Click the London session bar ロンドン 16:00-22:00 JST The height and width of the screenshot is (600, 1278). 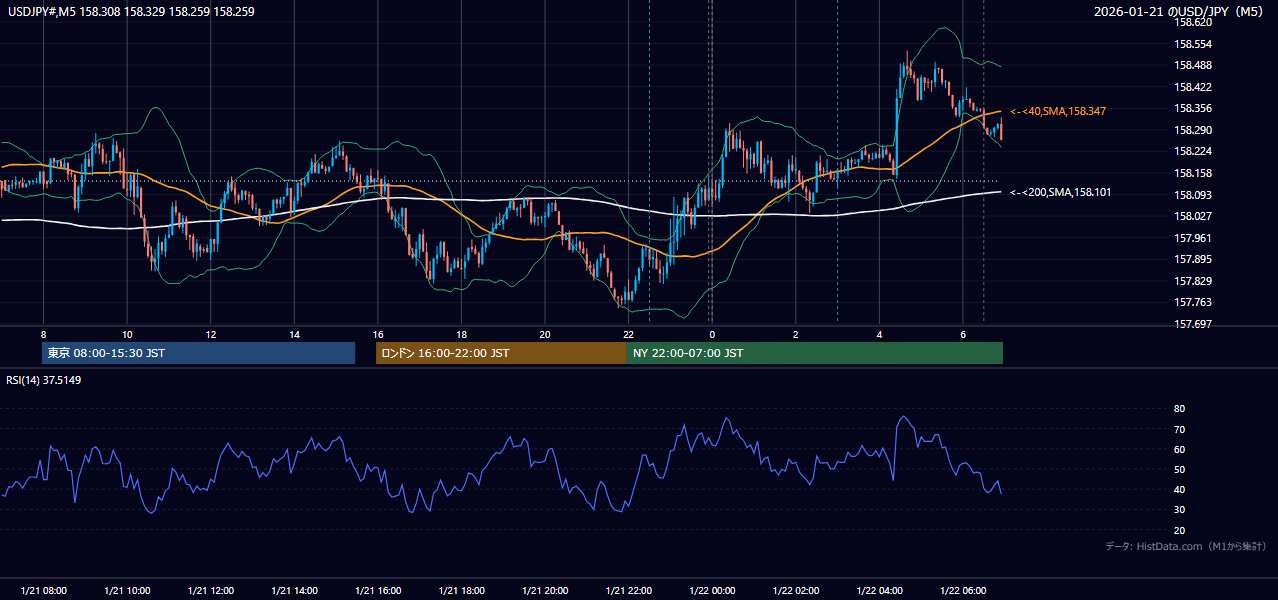[x=501, y=353]
